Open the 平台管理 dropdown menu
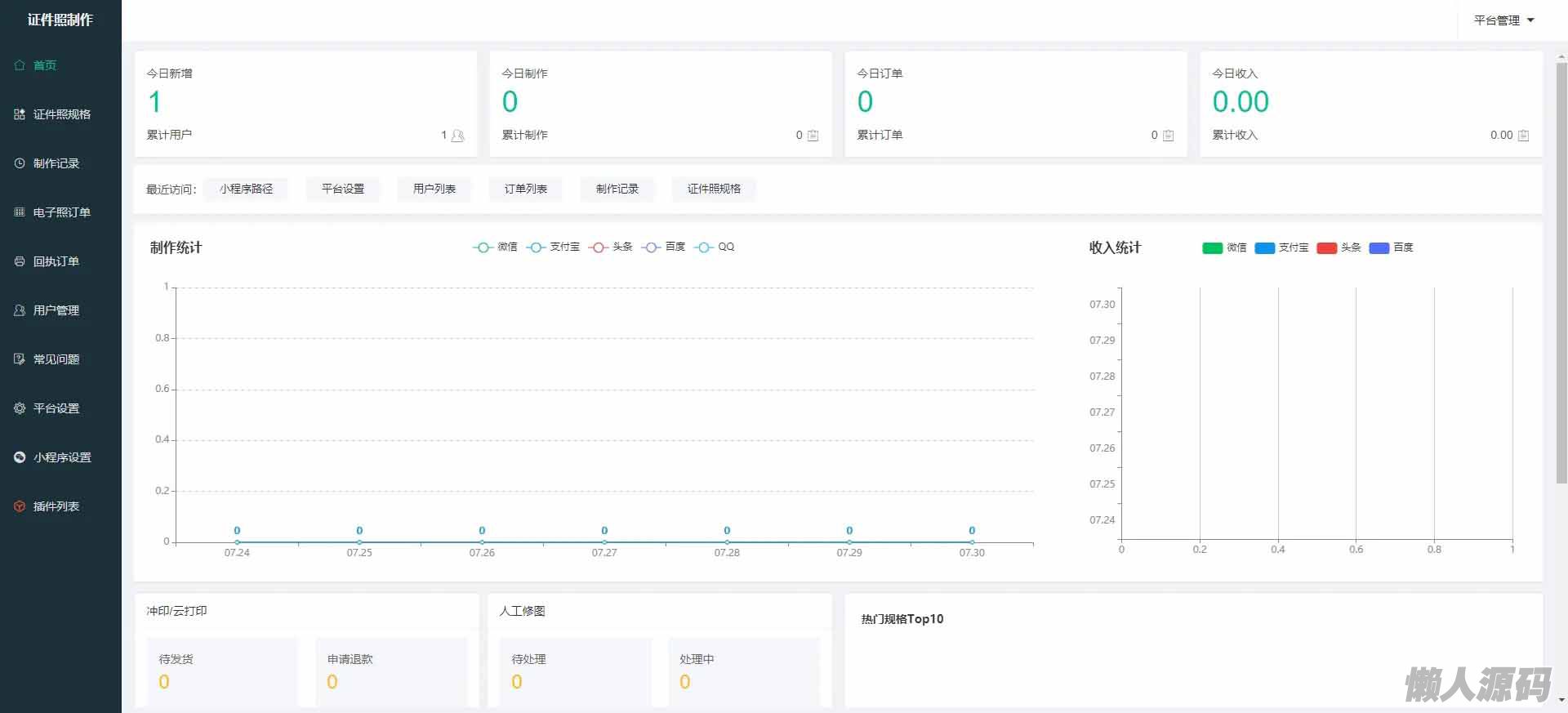 click(x=1503, y=20)
